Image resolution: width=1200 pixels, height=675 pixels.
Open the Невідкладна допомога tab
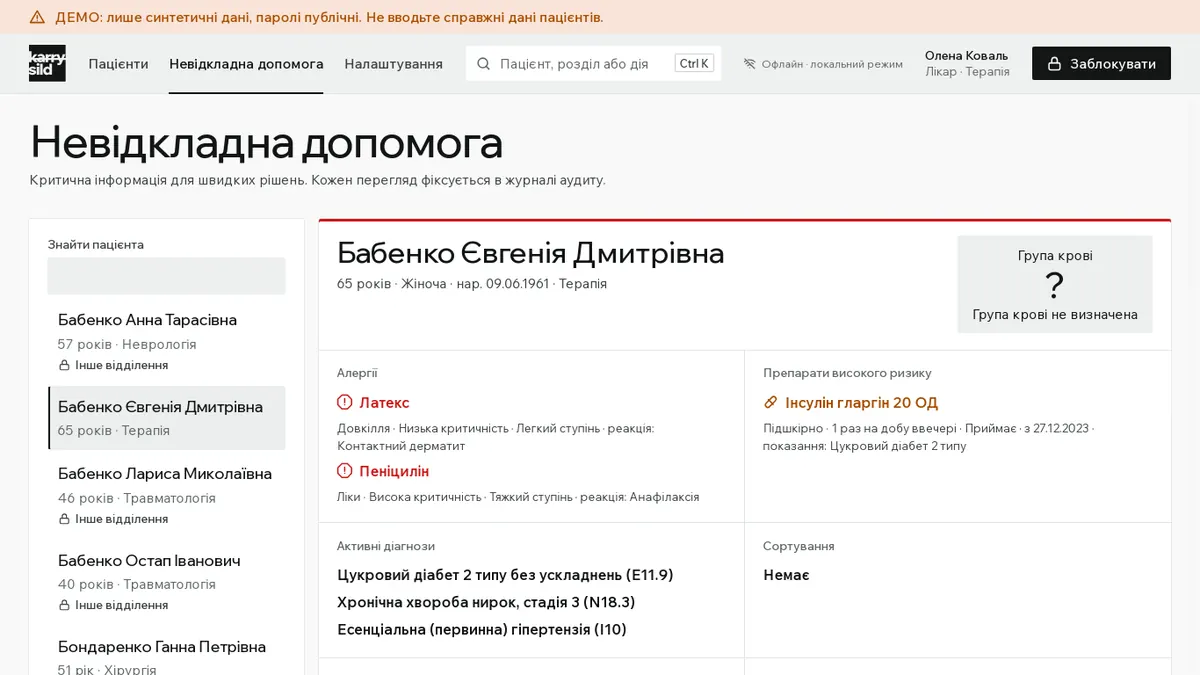246,64
